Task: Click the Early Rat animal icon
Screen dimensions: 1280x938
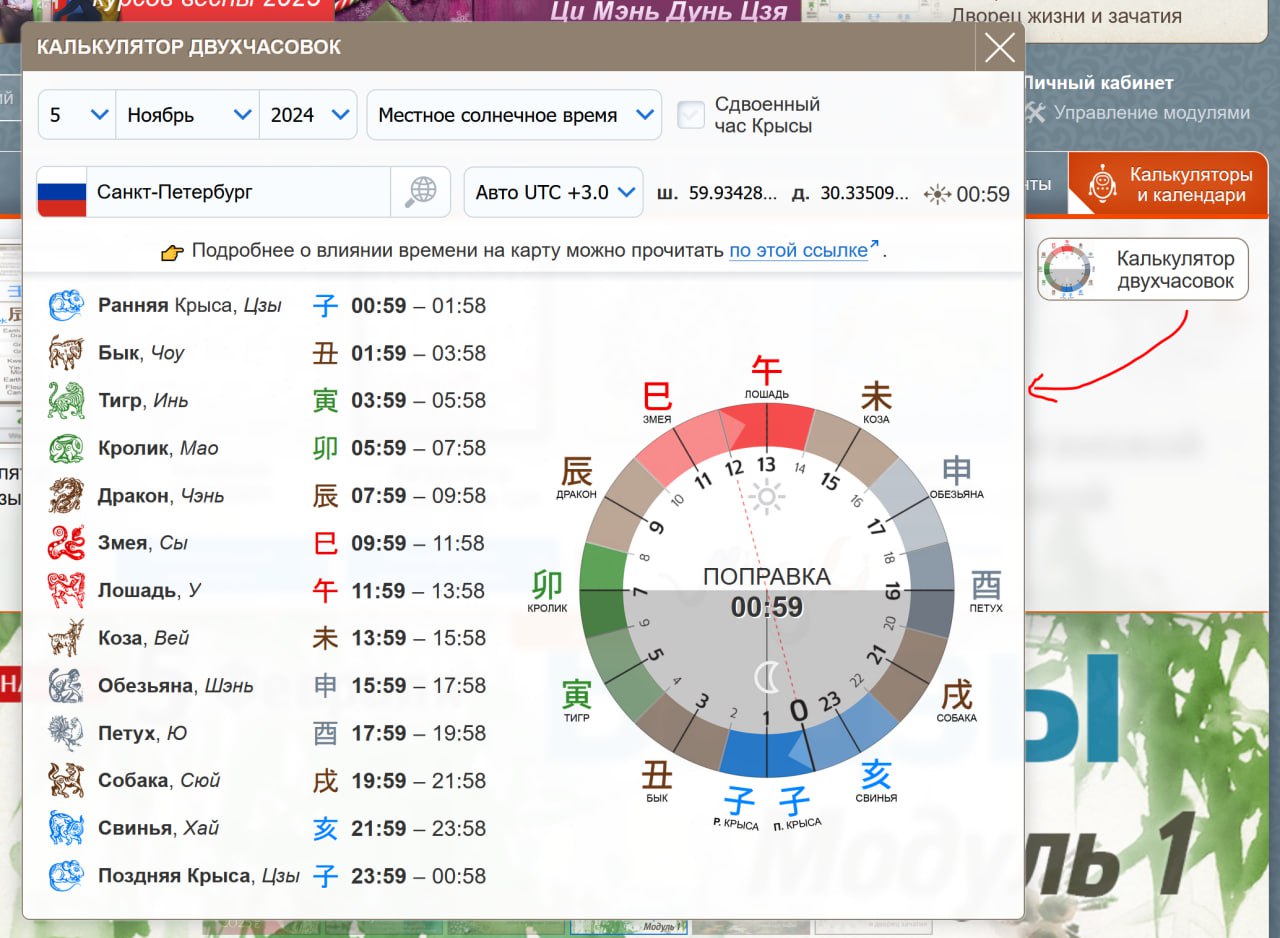Action: click(x=67, y=305)
